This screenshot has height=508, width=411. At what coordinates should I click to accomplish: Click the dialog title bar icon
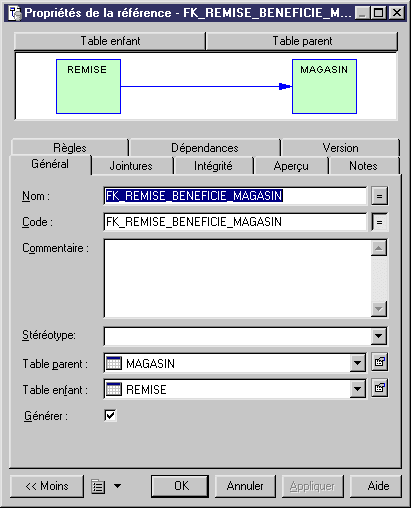[15, 13]
